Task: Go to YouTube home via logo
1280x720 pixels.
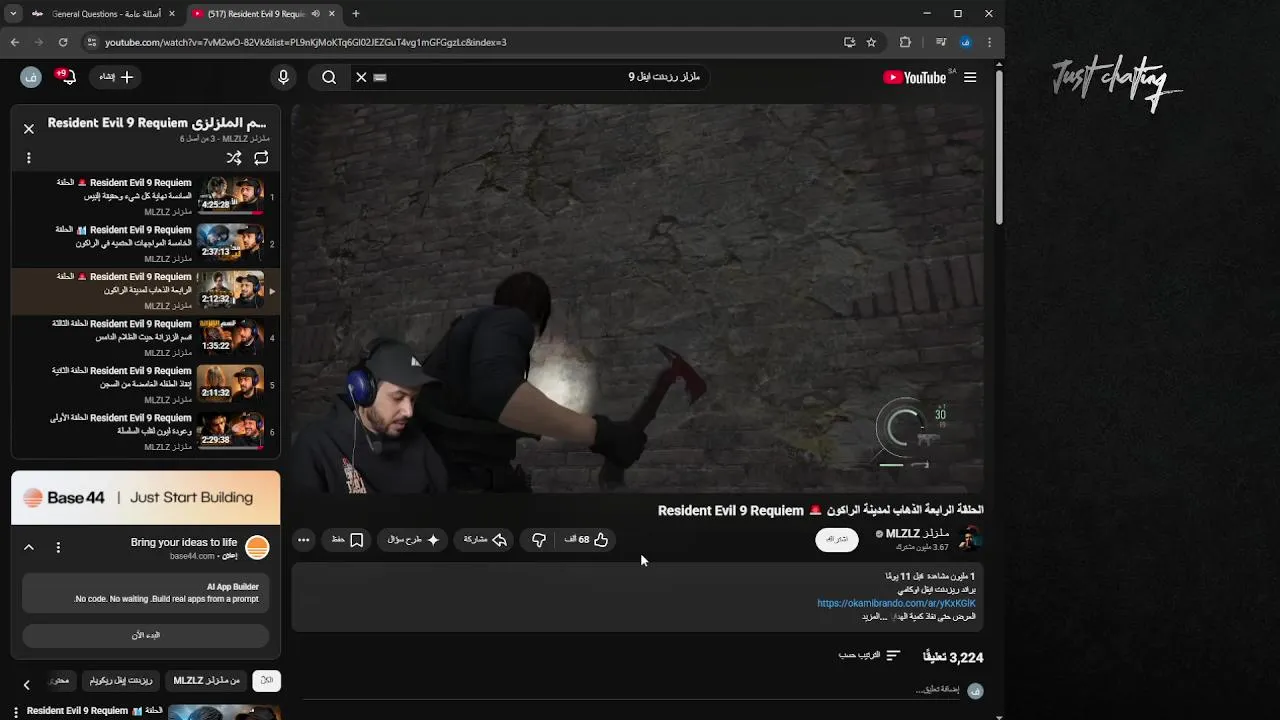Action: pos(914,77)
